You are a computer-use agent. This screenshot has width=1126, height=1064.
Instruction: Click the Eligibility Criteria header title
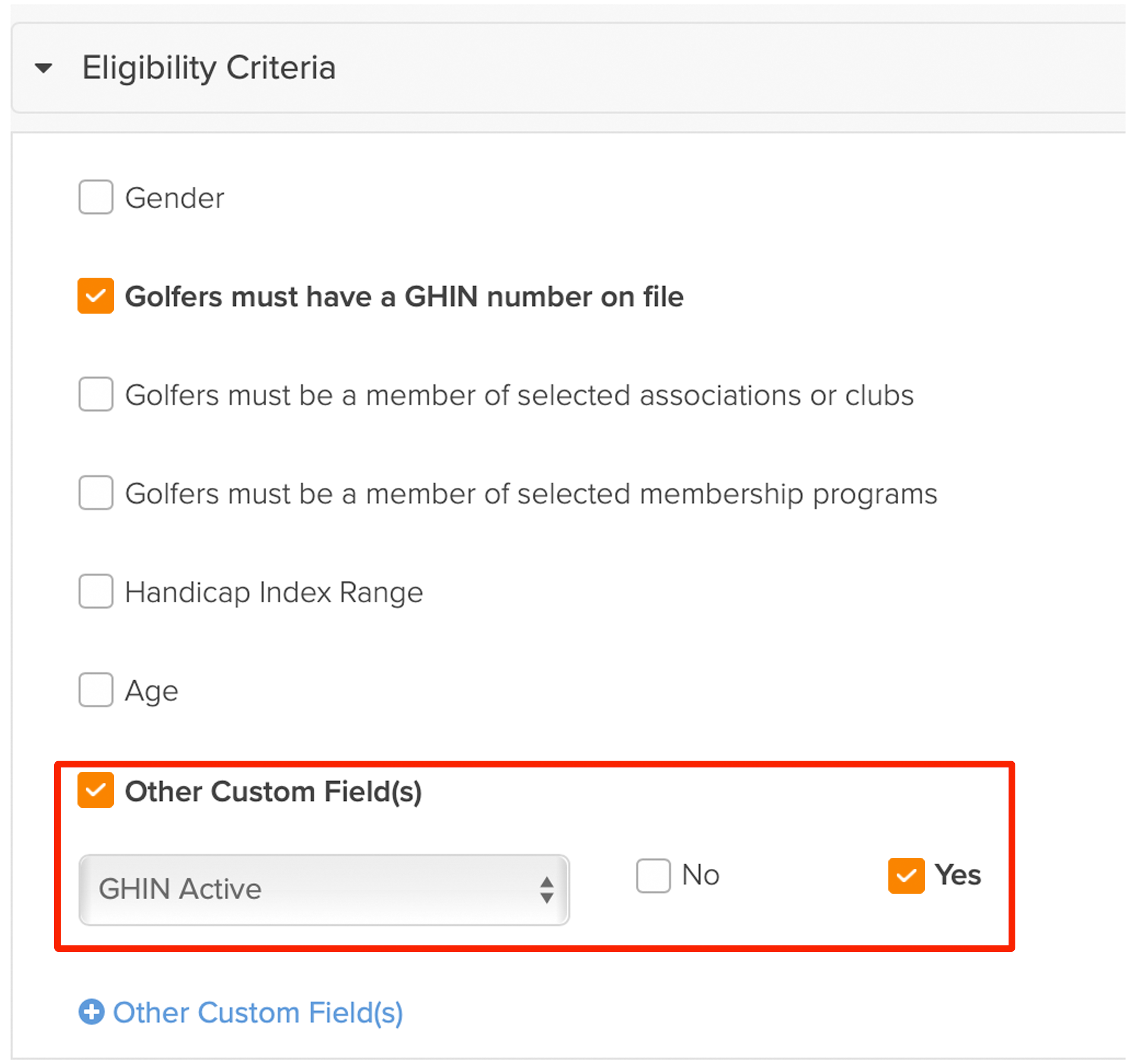point(209,68)
